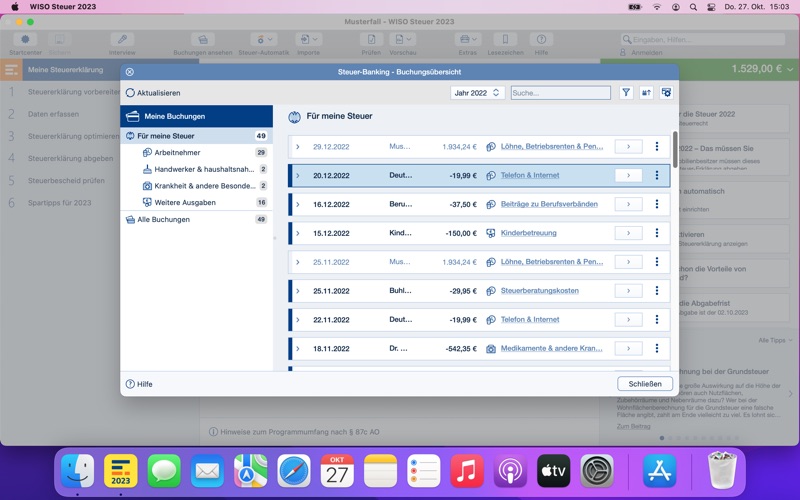Viewport: 800px width, 500px height.
Task: Open the Kinderbetreuung category link
Action: coord(528,233)
